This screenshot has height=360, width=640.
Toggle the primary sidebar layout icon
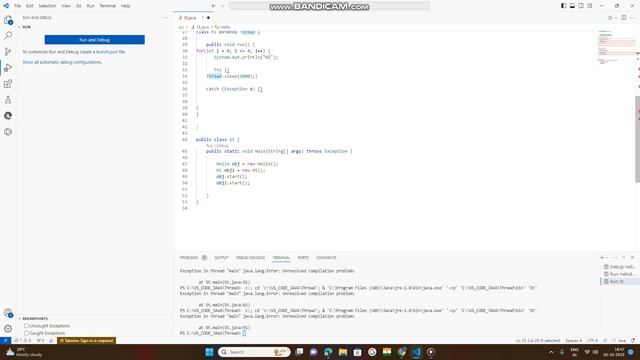tap(563, 6)
